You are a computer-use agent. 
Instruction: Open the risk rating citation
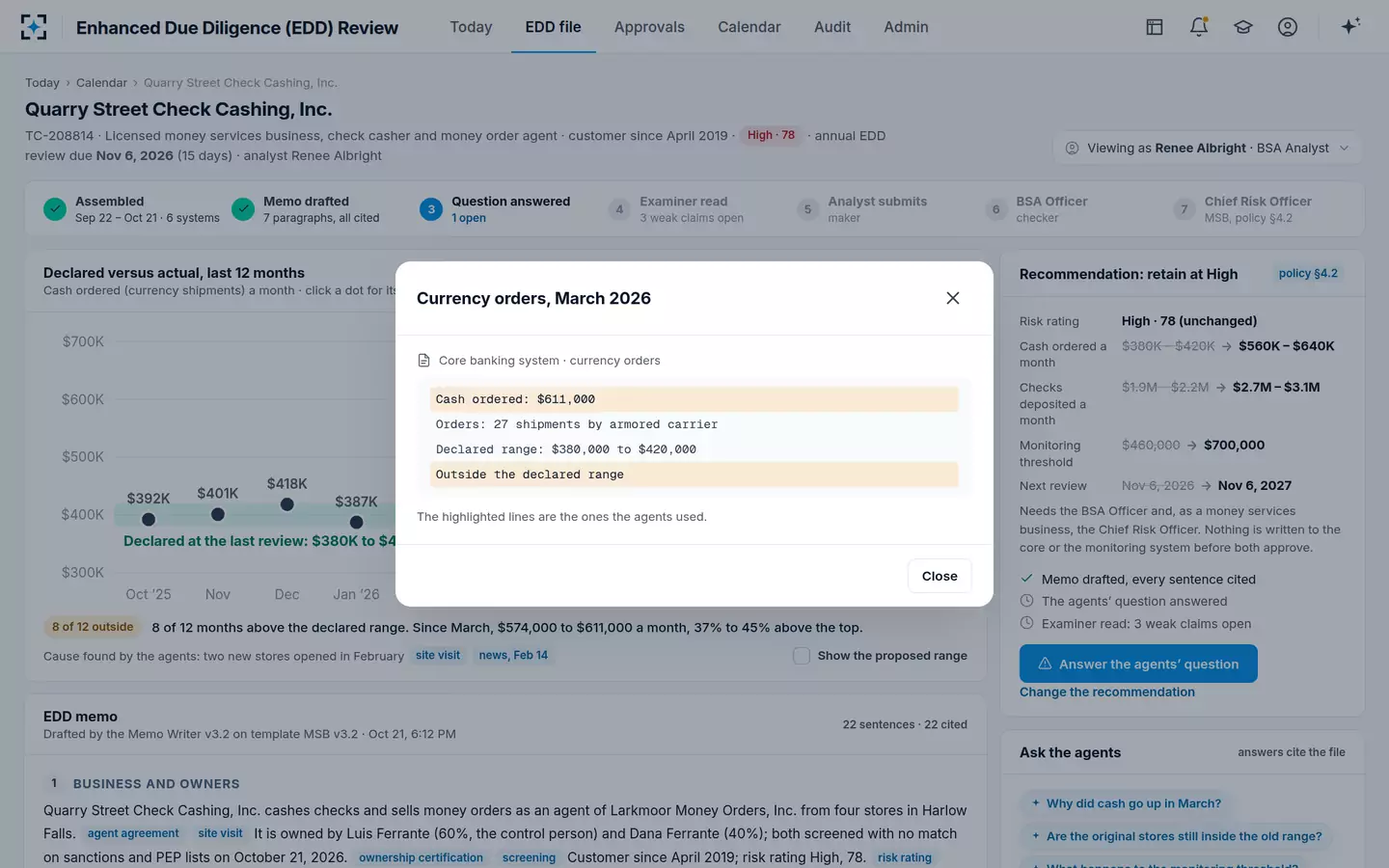pos(905,857)
